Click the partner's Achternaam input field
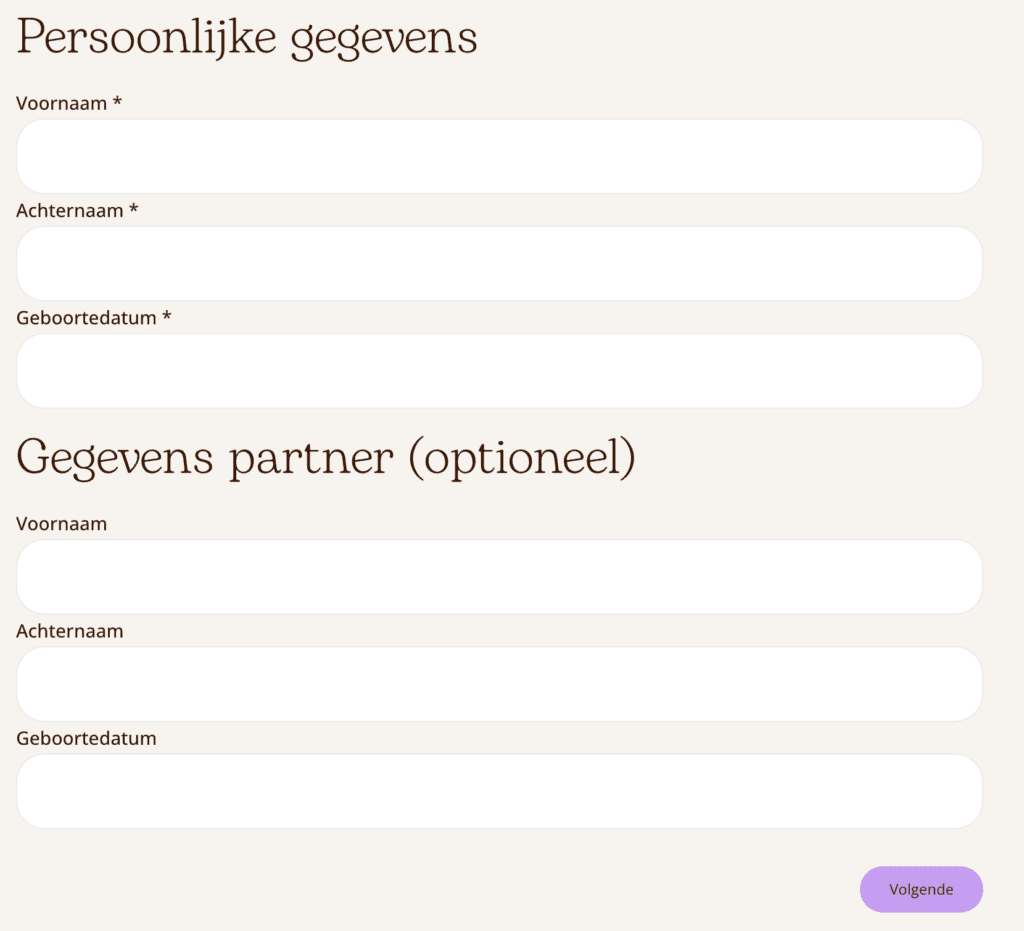The width and height of the screenshot is (1024, 931). pos(499,684)
